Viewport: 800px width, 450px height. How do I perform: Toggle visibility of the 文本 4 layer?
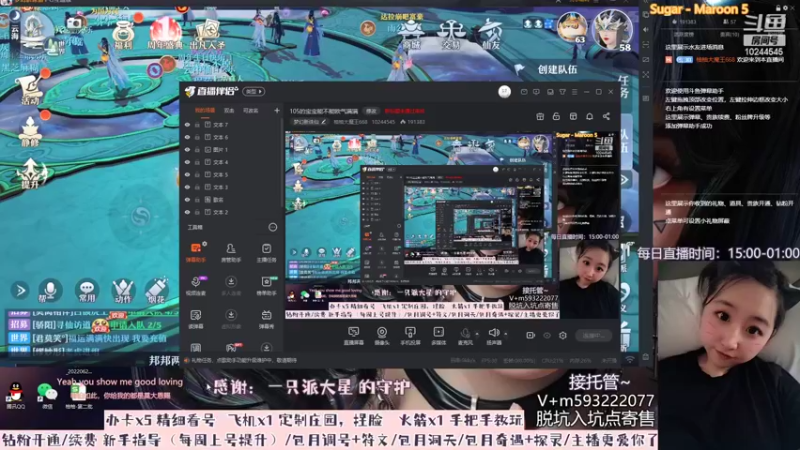click(187, 162)
